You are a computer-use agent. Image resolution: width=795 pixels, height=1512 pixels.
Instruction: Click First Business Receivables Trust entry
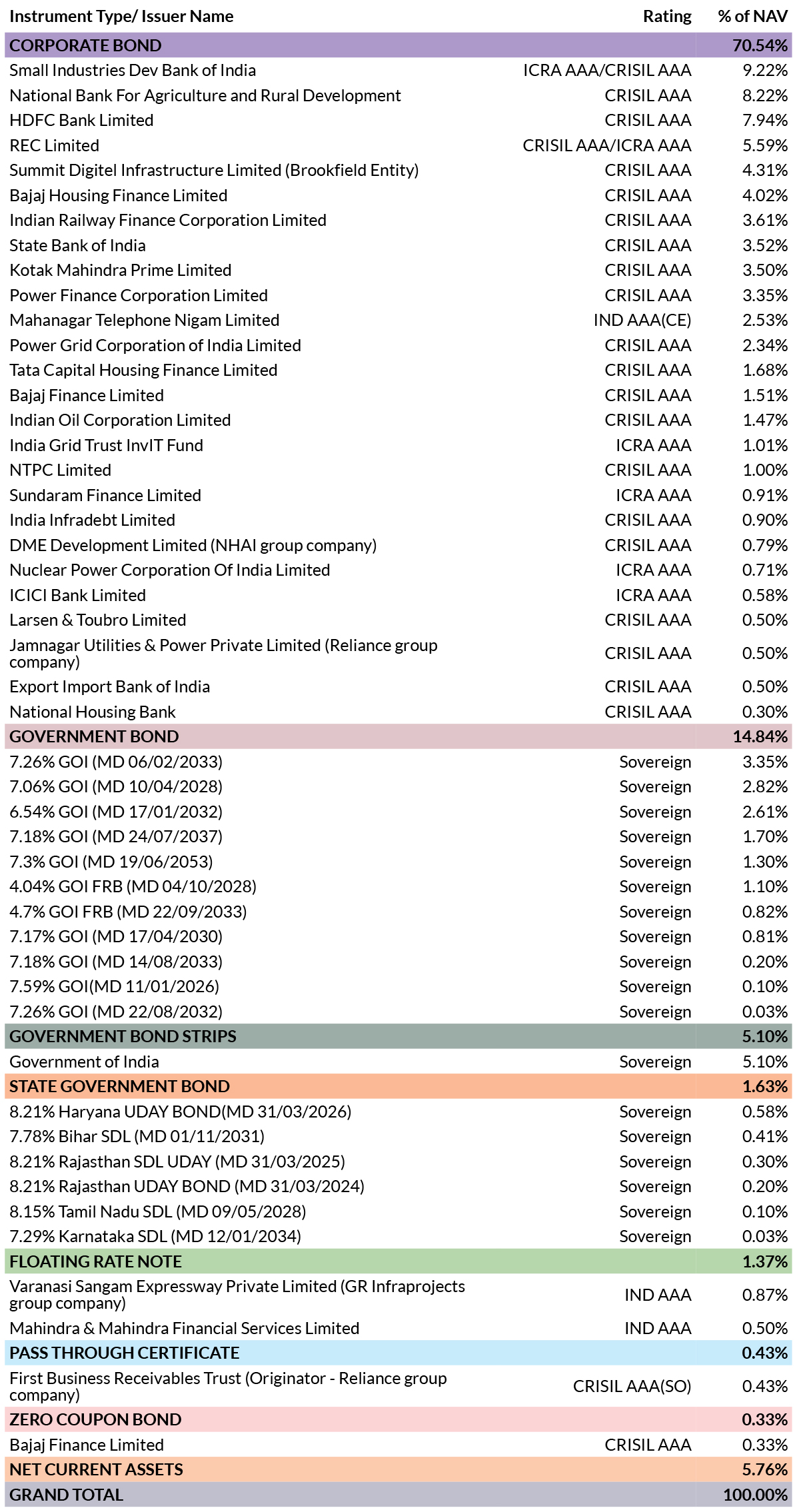[228, 1386]
